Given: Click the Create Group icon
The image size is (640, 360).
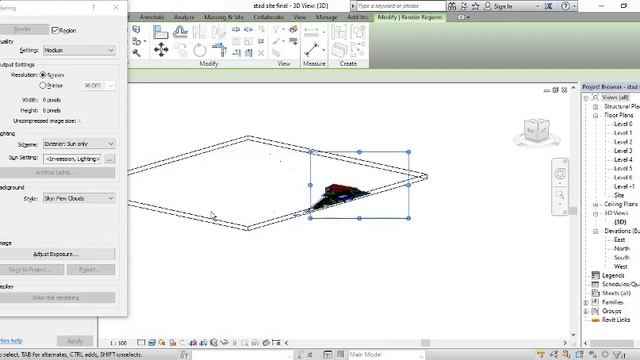Looking at the screenshot, I should point(358,32).
